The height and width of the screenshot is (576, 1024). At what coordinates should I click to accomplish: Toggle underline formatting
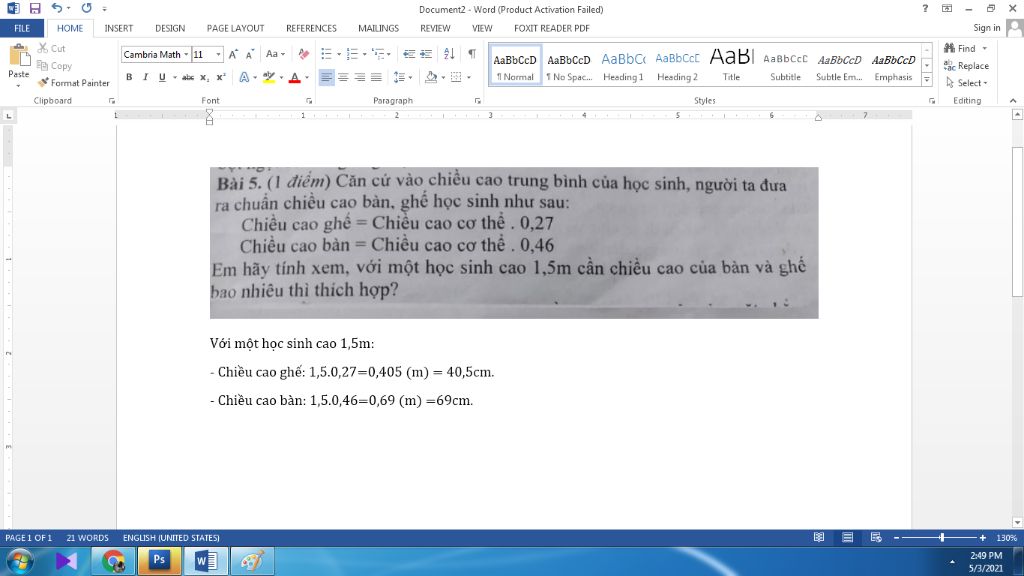pos(162,77)
